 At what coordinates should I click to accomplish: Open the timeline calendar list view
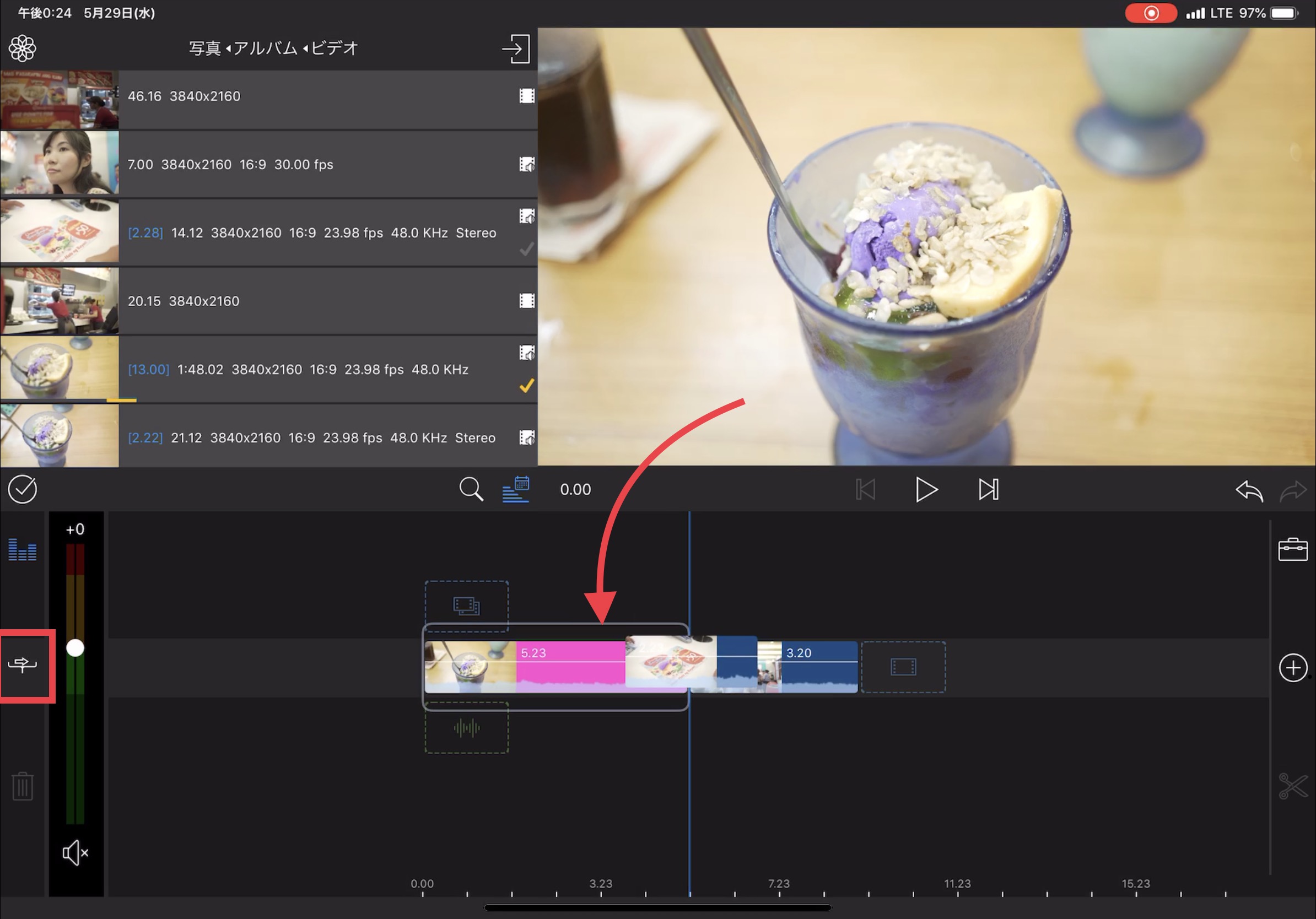tap(516, 489)
